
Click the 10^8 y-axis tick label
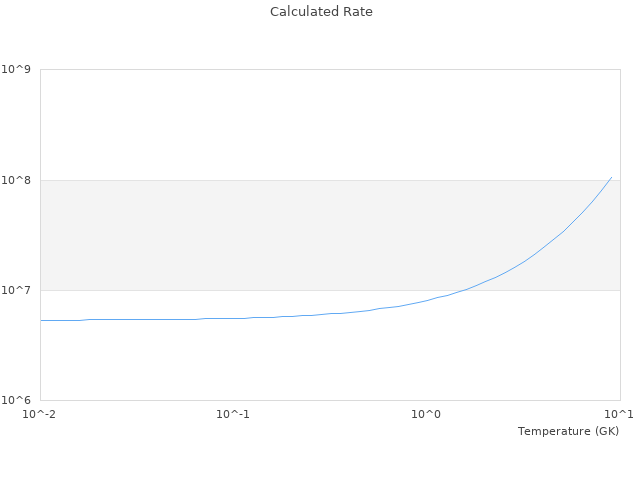[x=18, y=180]
